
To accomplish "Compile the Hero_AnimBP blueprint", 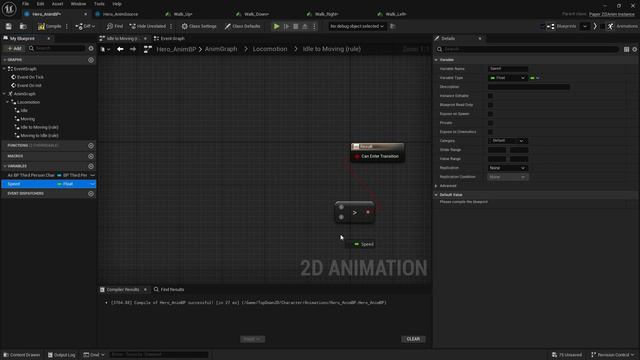I will [49, 26].
